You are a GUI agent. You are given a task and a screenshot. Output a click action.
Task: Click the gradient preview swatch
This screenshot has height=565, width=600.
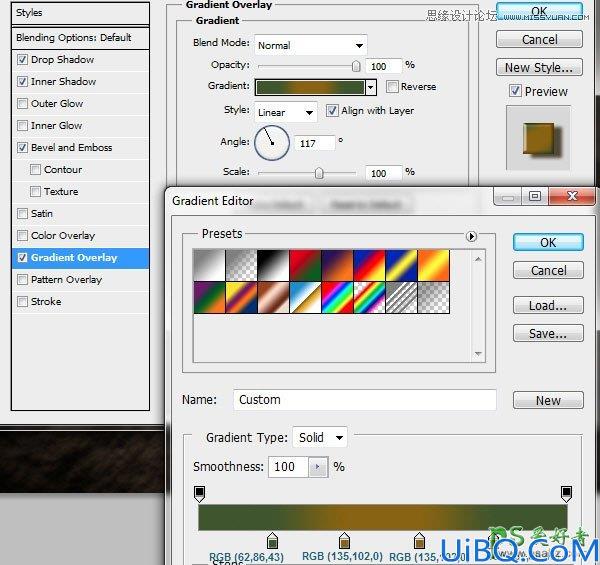(x=310, y=88)
